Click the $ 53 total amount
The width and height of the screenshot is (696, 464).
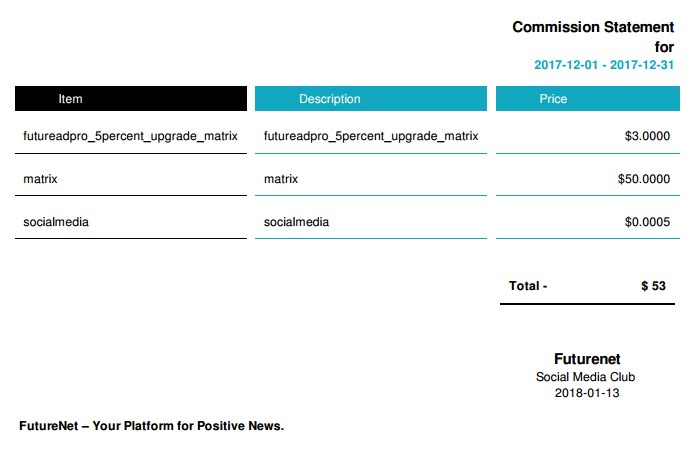pos(653,286)
